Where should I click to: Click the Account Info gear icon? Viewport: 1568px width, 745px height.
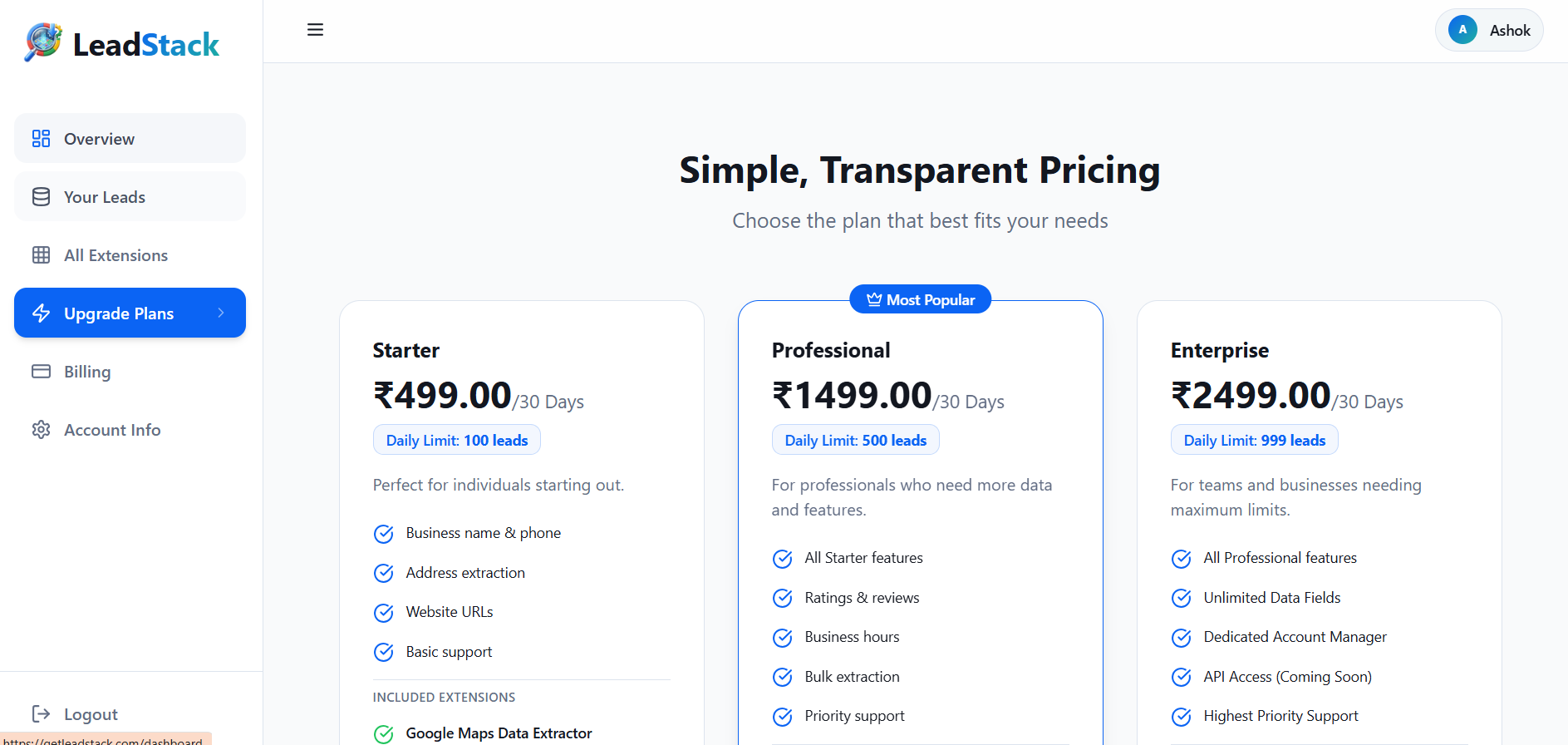40,429
